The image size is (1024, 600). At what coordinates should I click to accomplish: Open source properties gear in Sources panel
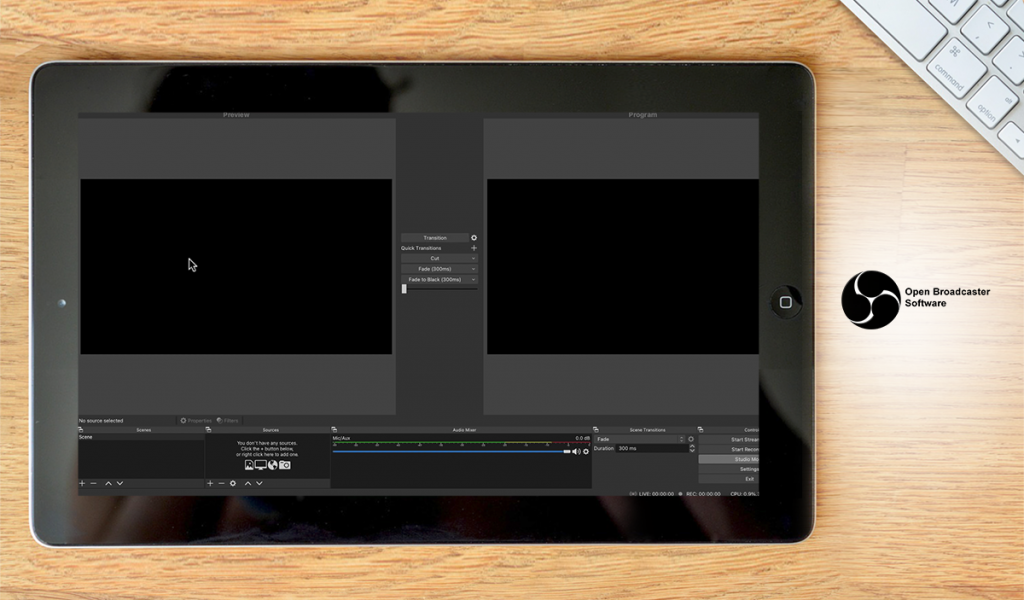(233, 483)
